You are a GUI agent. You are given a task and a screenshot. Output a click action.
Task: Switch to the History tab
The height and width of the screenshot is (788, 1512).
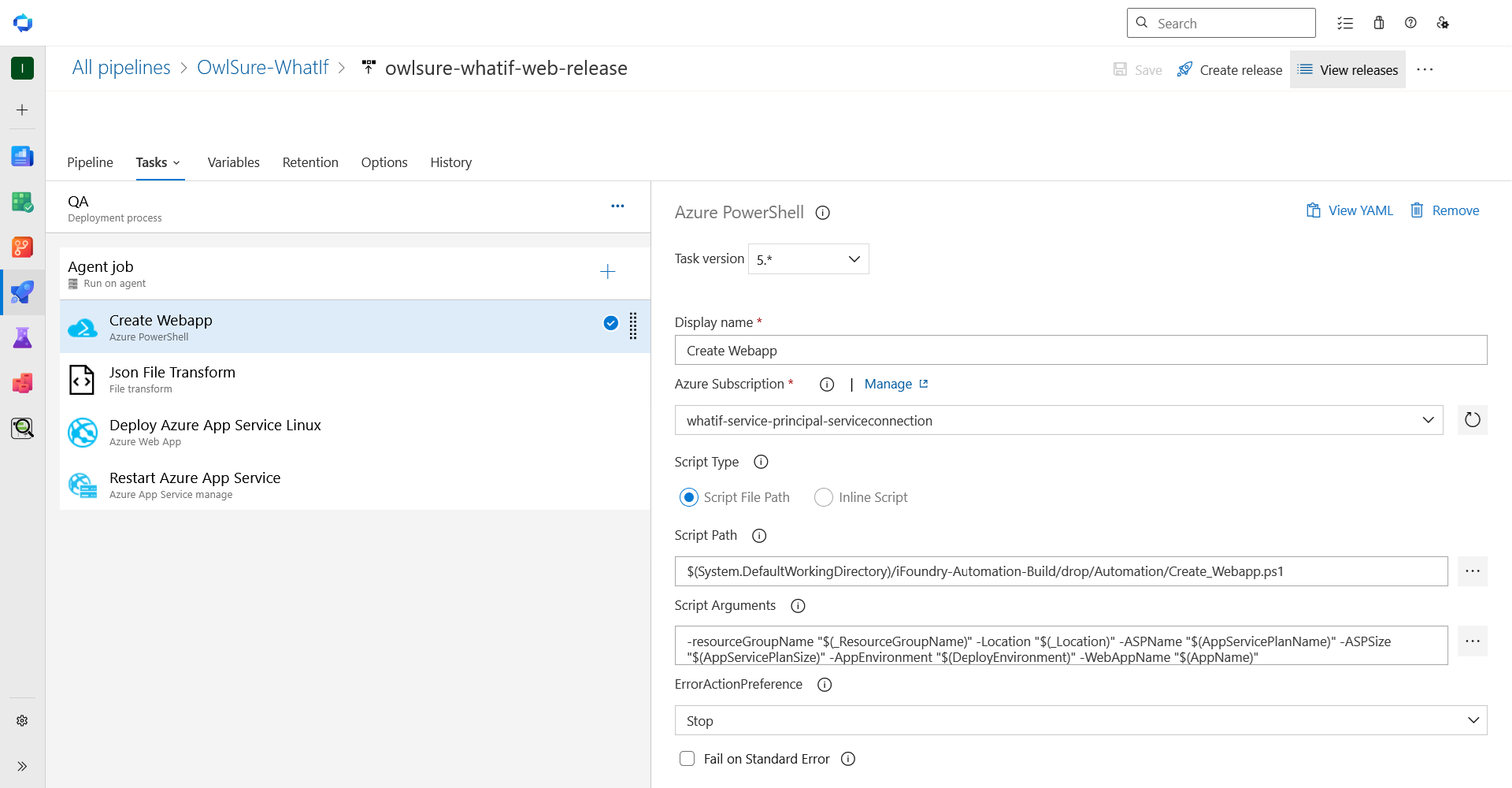point(451,162)
